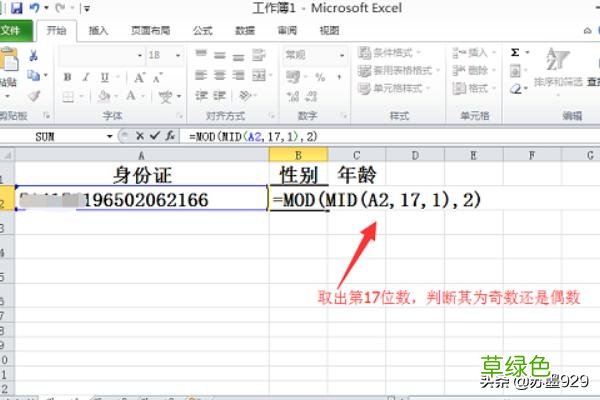Confirm formula with the checkmark icon

pyautogui.click(x=154, y=135)
